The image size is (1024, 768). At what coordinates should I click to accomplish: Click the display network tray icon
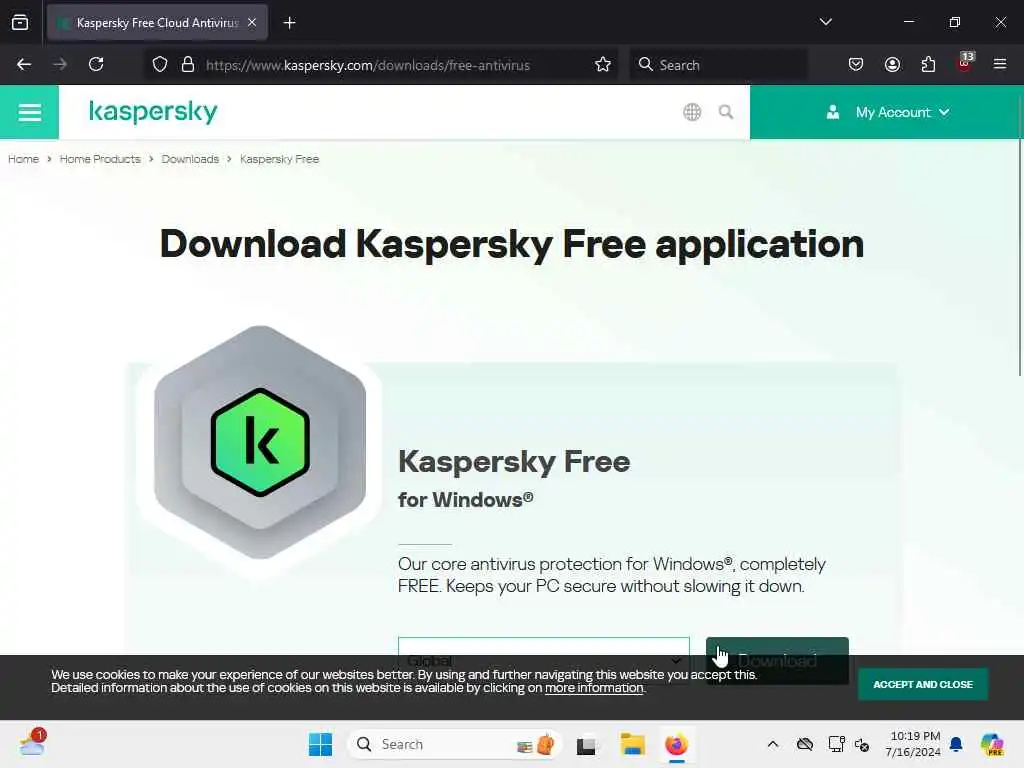(836, 744)
